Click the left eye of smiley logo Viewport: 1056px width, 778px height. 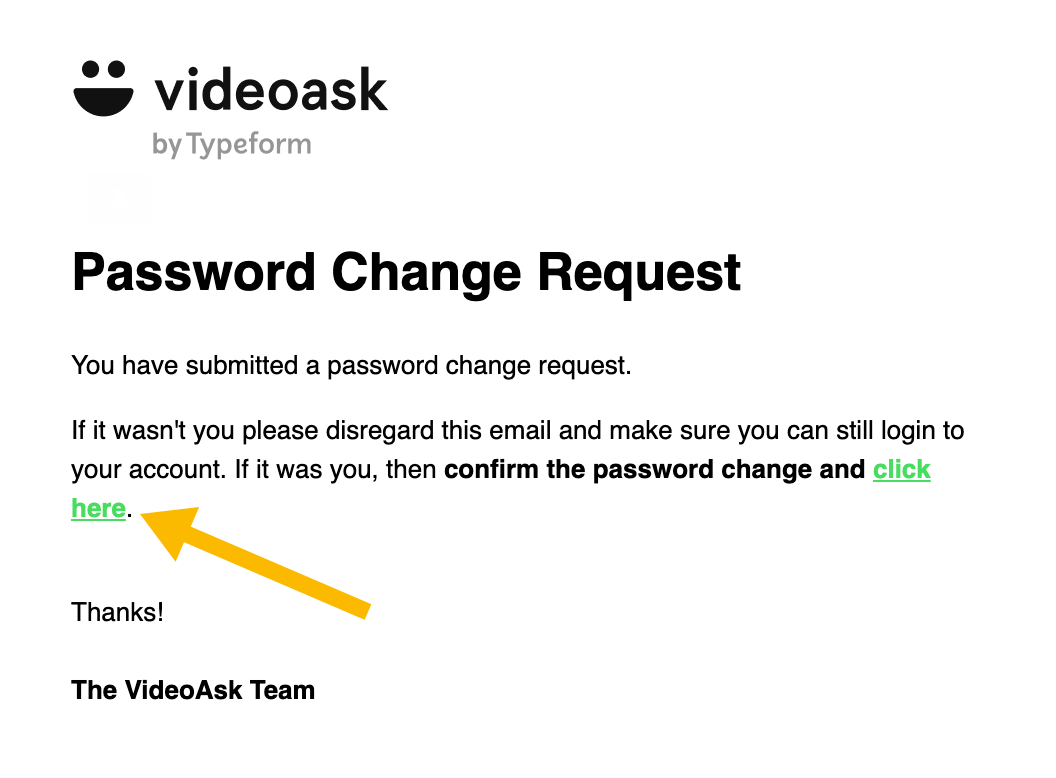click(x=90, y=69)
